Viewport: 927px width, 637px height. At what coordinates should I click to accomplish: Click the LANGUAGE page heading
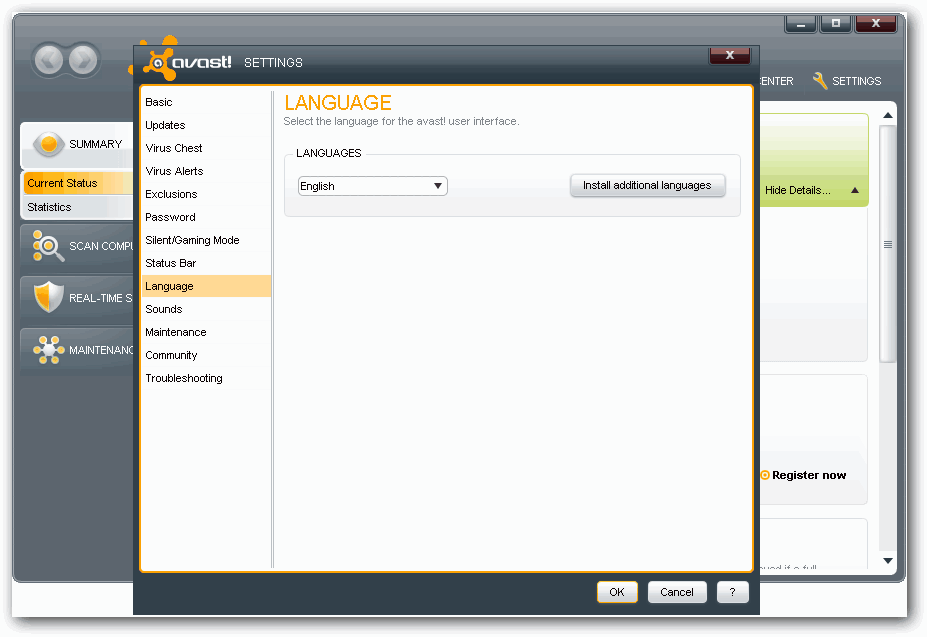(x=338, y=103)
